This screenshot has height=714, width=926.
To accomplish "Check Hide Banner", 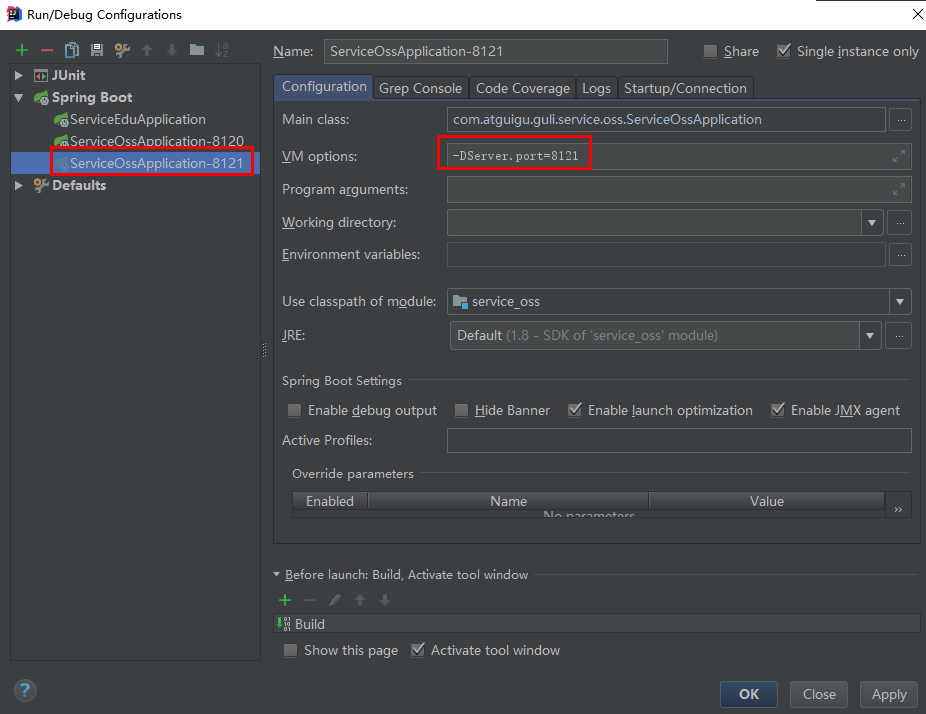I will pos(461,410).
